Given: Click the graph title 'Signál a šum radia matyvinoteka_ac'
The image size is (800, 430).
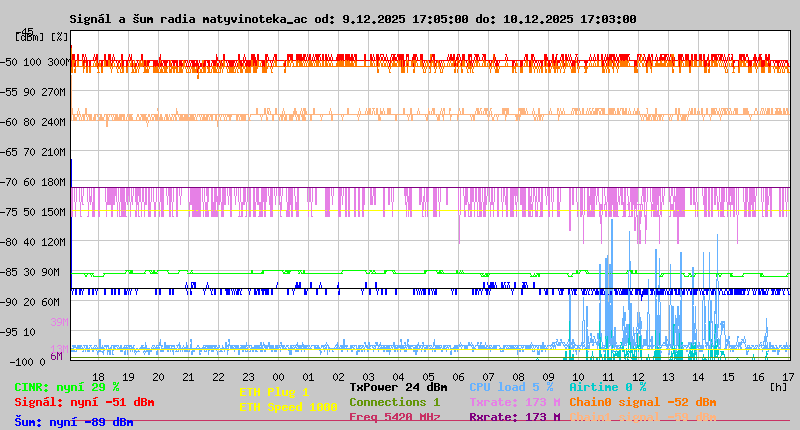Looking at the screenshot, I should tap(189, 19).
